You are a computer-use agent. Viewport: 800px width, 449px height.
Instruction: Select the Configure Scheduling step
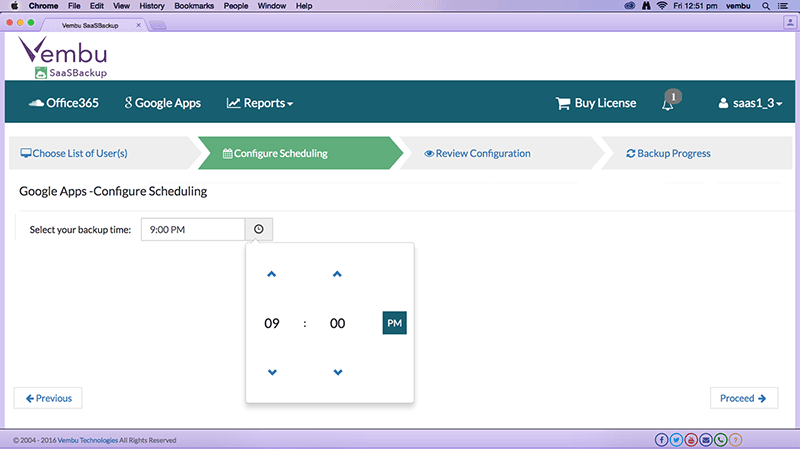pyautogui.click(x=275, y=153)
